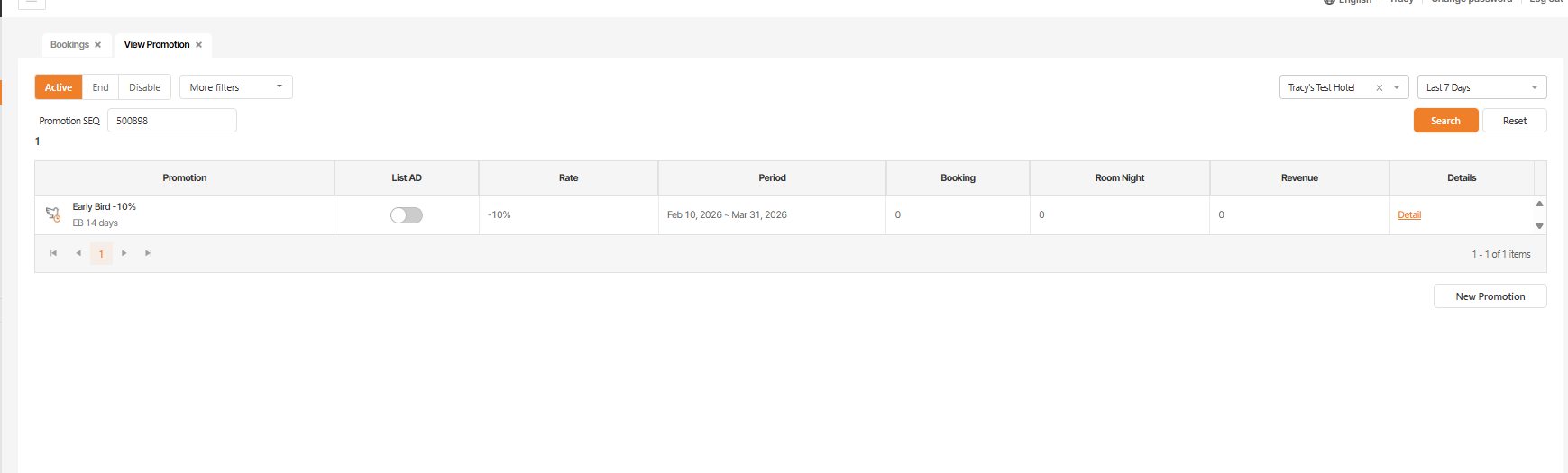This screenshot has height=473, width=1568.
Task: Click the Promotion SEQ input field
Action: point(171,121)
